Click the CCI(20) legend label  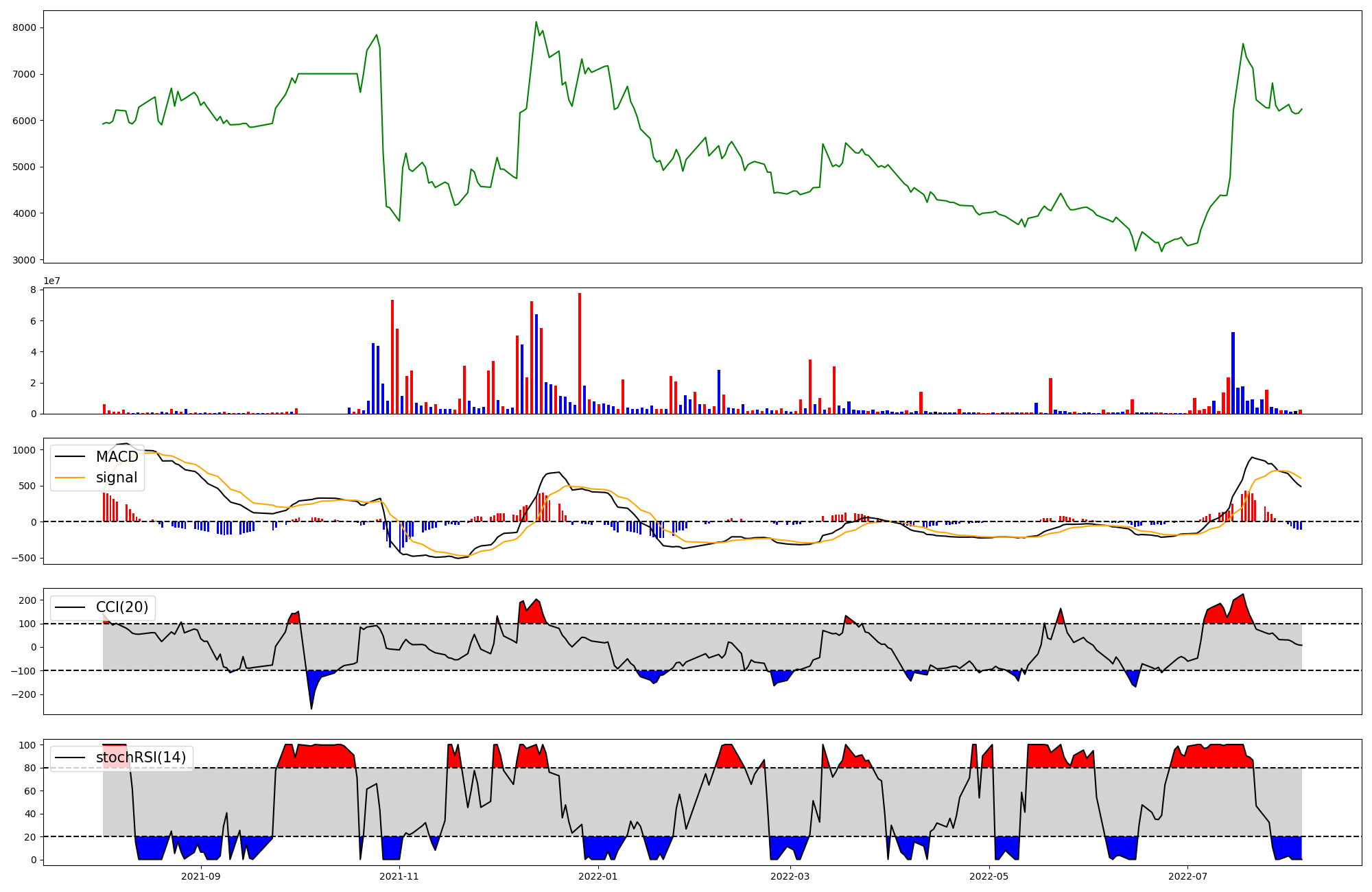coord(123,607)
